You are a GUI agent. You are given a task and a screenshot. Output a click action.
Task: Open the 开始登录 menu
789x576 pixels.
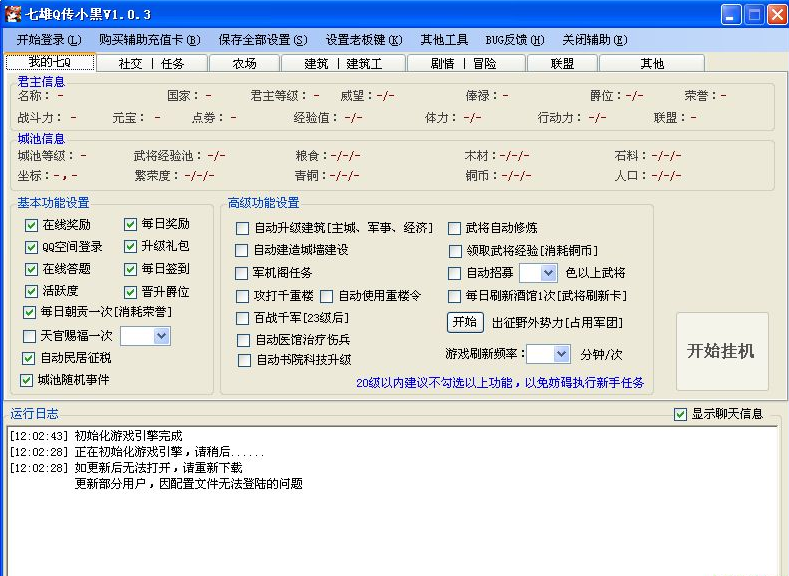pos(49,40)
